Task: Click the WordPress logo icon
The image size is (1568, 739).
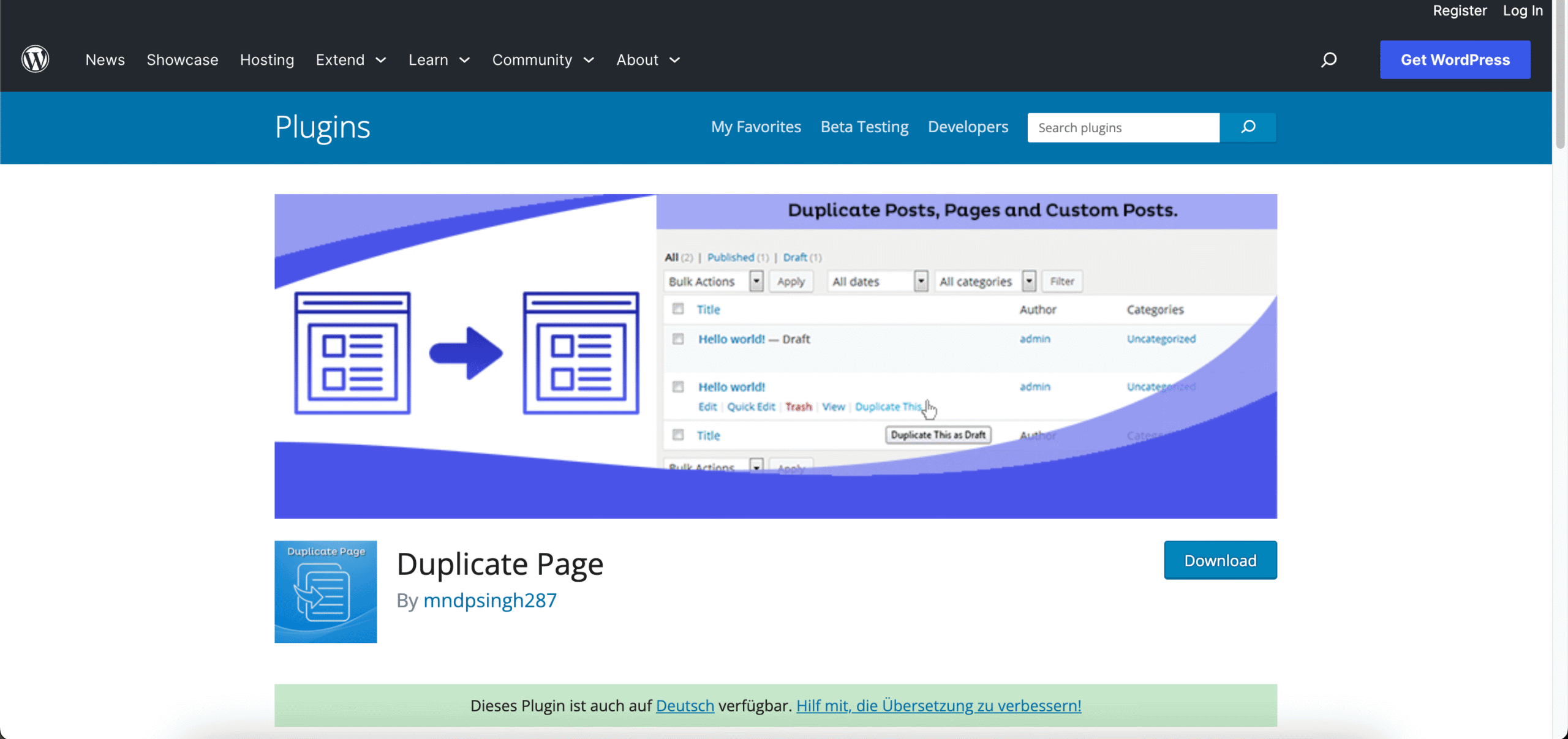Action: (36, 59)
